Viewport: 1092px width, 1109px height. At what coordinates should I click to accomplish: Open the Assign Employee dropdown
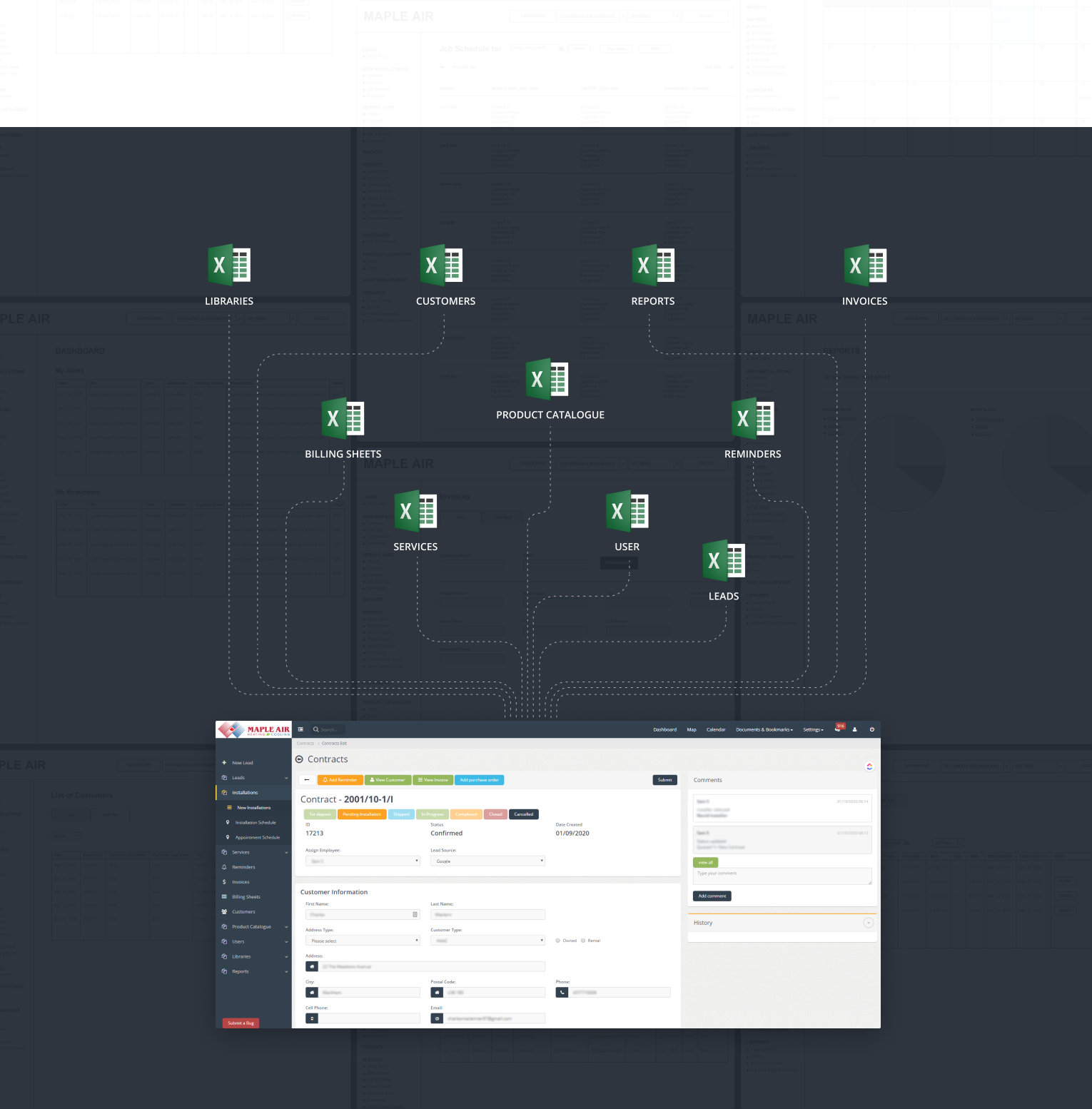coord(363,861)
